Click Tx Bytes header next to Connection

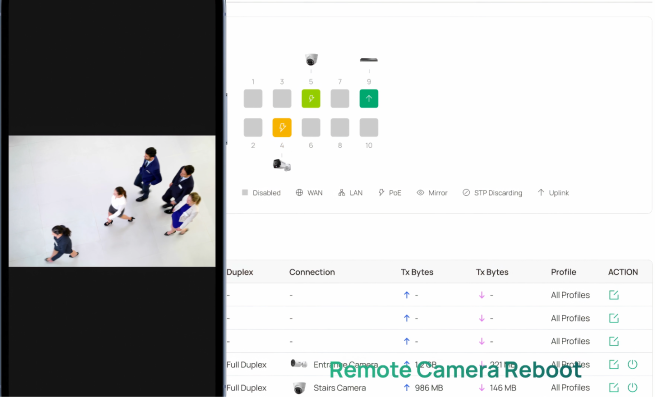point(417,272)
